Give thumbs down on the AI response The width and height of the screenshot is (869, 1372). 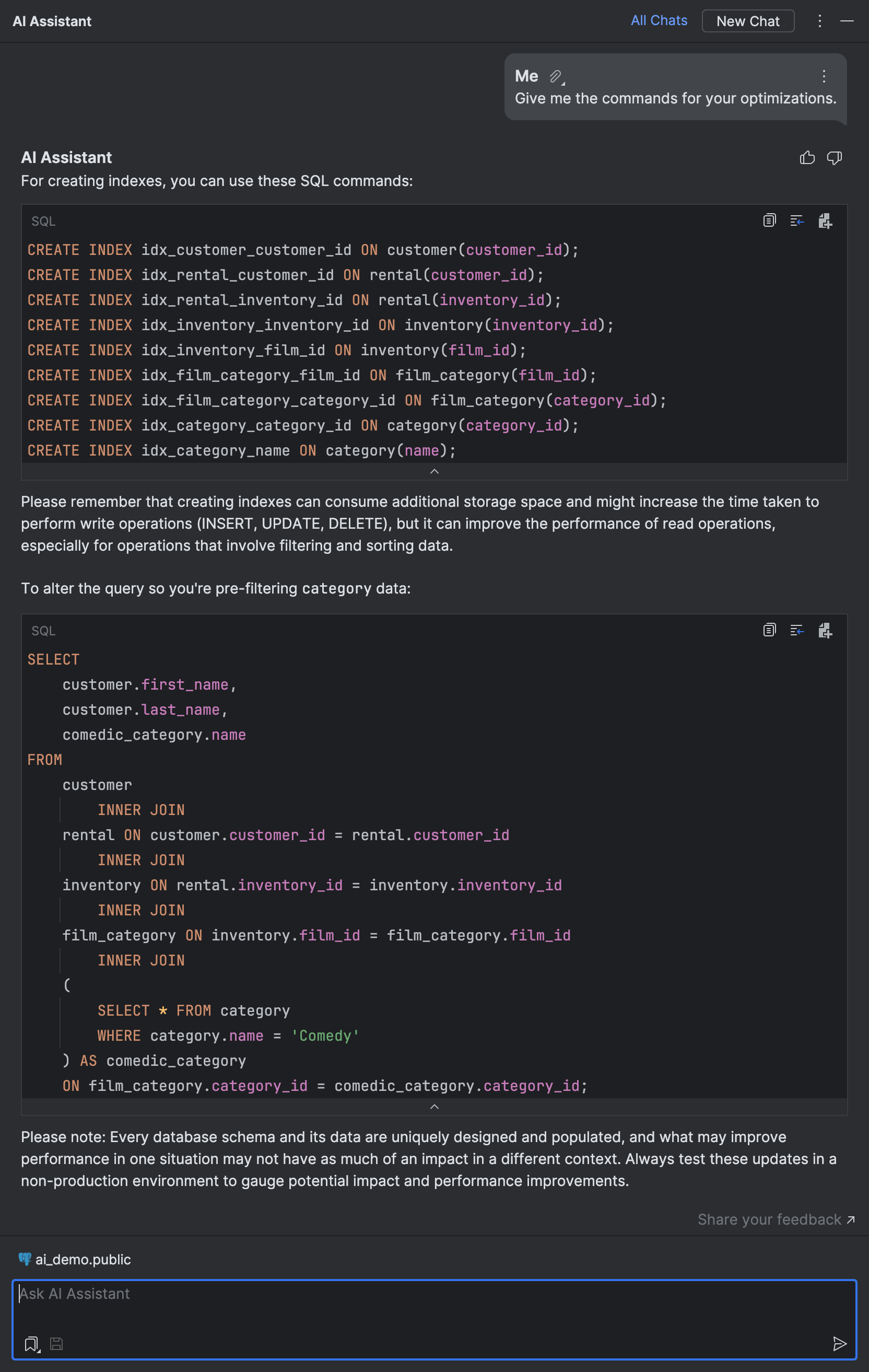[835, 158]
